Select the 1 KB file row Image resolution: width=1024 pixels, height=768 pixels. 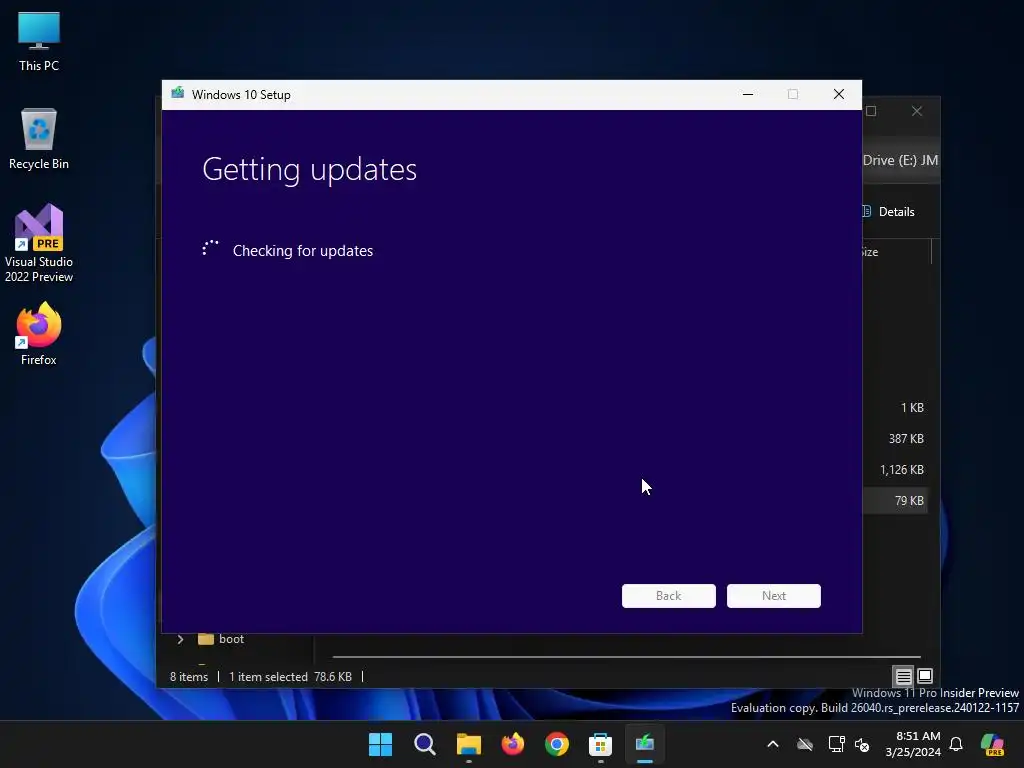click(x=895, y=408)
